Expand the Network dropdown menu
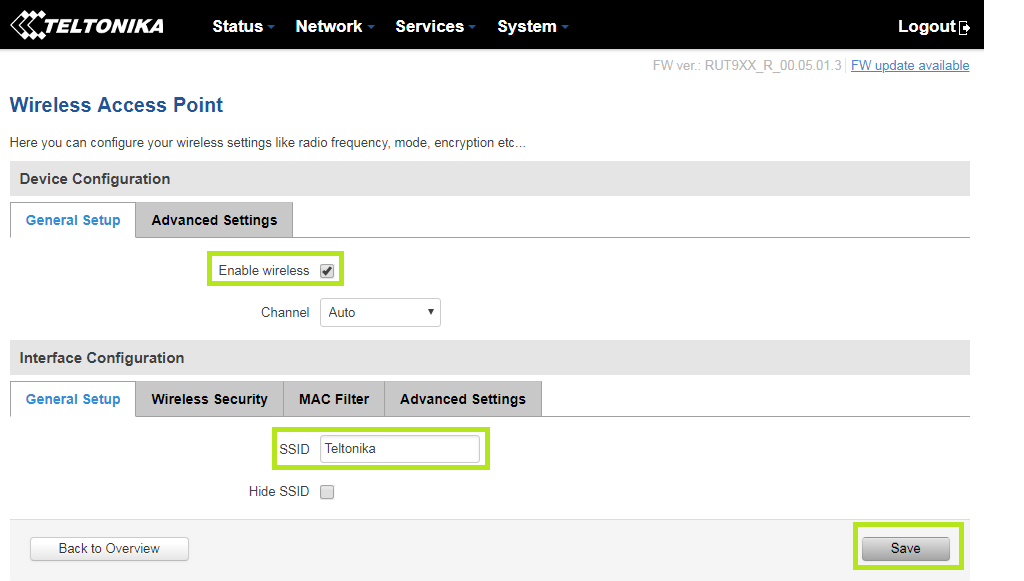Image resolution: width=1024 pixels, height=581 pixels. click(x=334, y=27)
